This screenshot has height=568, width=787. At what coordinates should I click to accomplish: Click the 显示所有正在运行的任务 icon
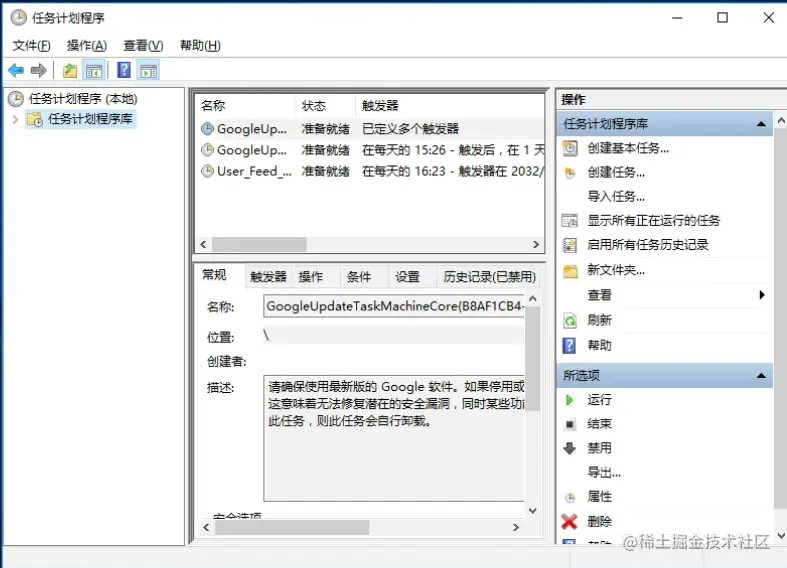pos(570,221)
